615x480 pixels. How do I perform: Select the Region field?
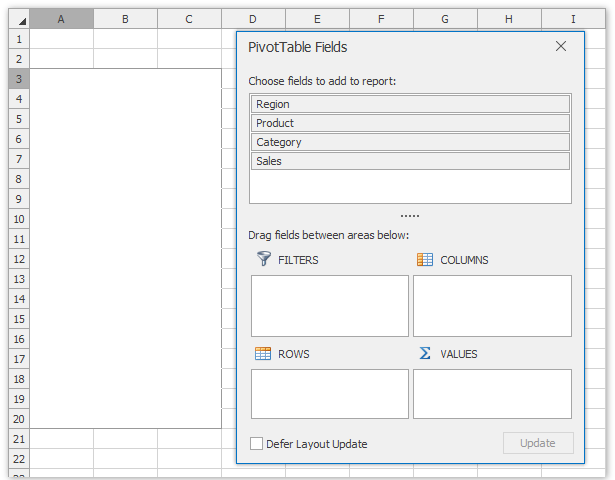pos(410,104)
